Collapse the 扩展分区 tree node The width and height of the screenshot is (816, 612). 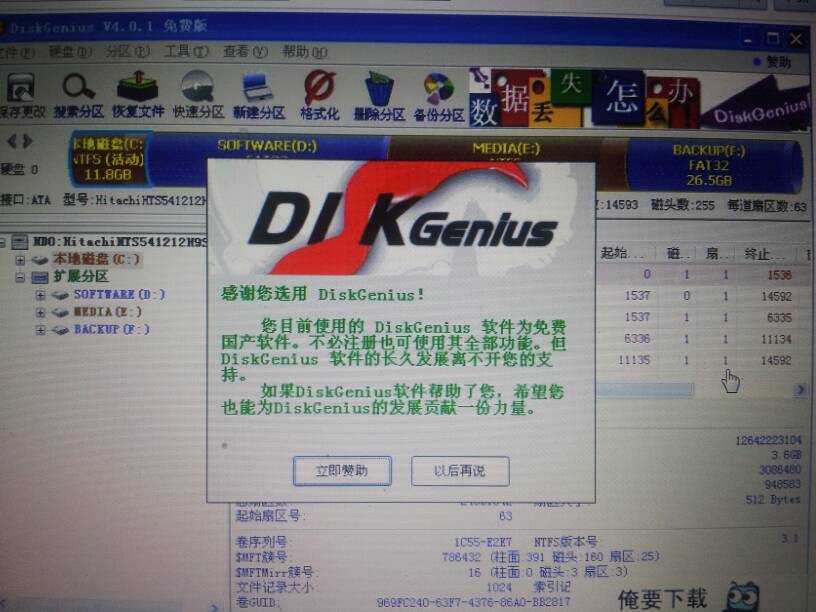point(20,277)
